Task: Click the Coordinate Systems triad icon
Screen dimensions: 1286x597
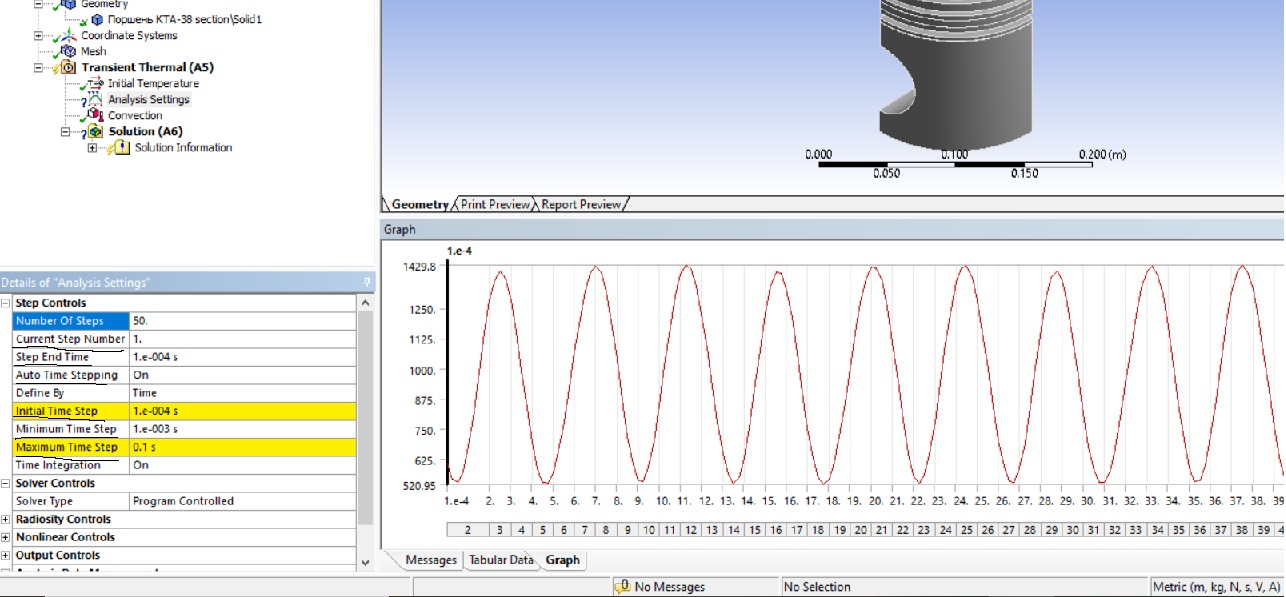Action: click(69, 35)
